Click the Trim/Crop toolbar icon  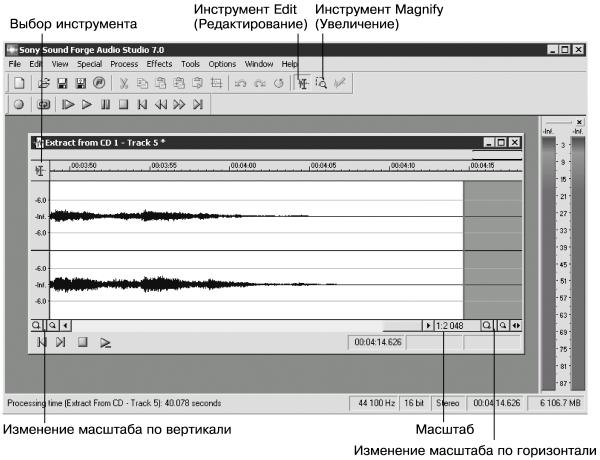pyautogui.click(x=217, y=83)
